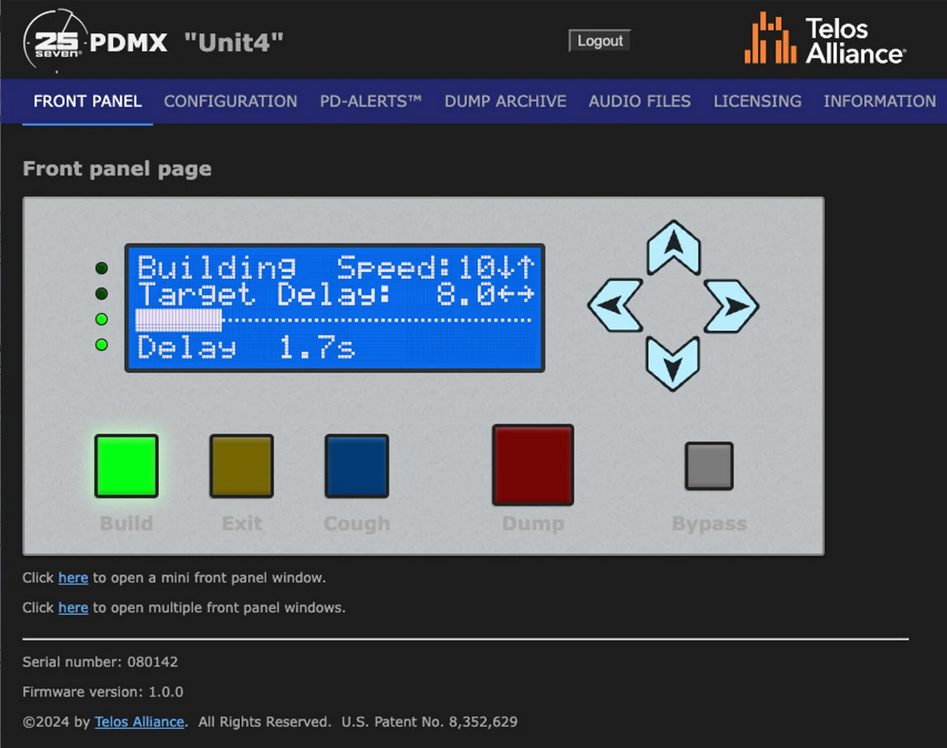947x748 pixels.
Task: Click the 'Delay 1.7s' display readout
Action: tap(246, 347)
